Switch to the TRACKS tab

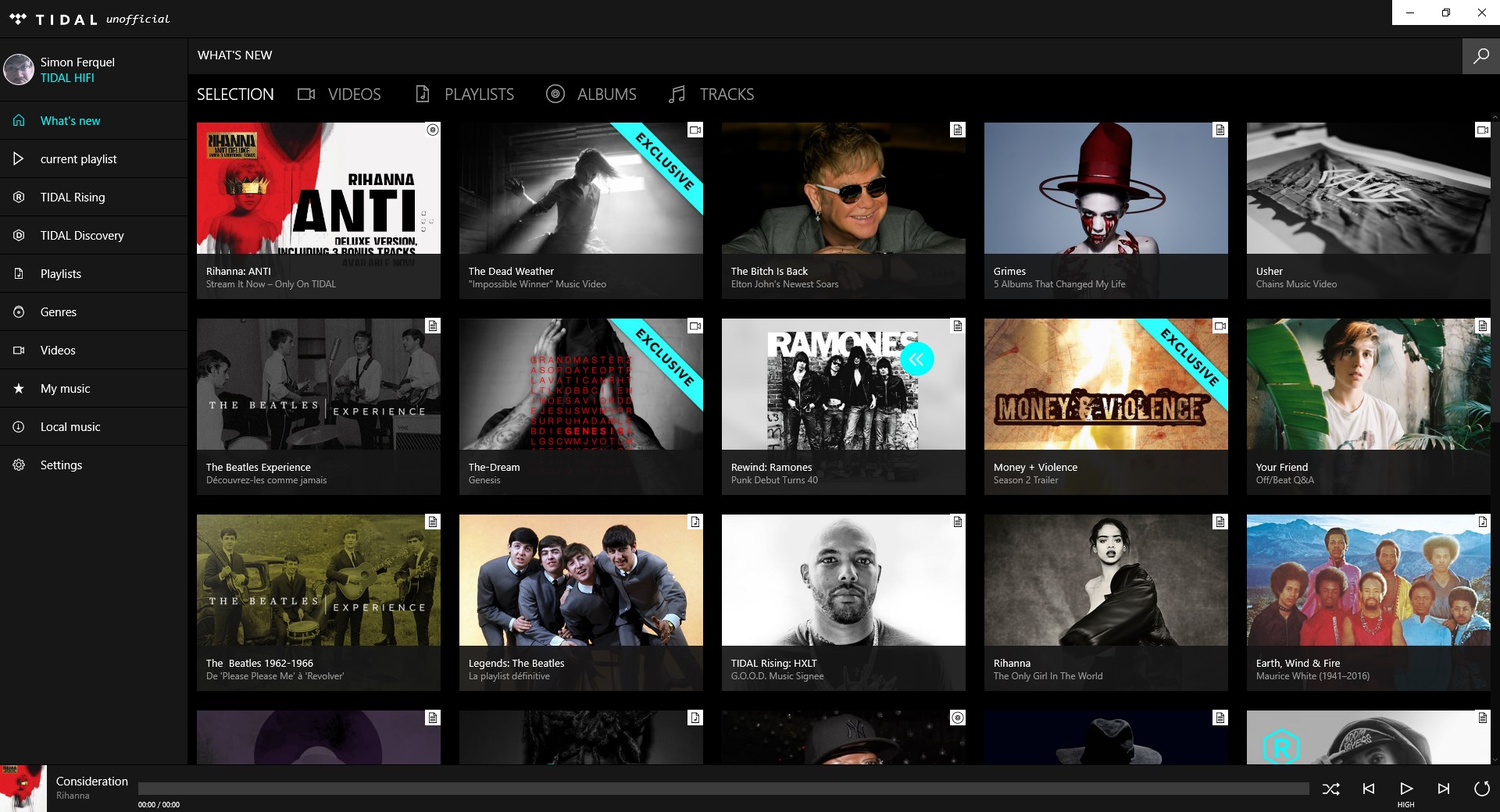[x=711, y=94]
